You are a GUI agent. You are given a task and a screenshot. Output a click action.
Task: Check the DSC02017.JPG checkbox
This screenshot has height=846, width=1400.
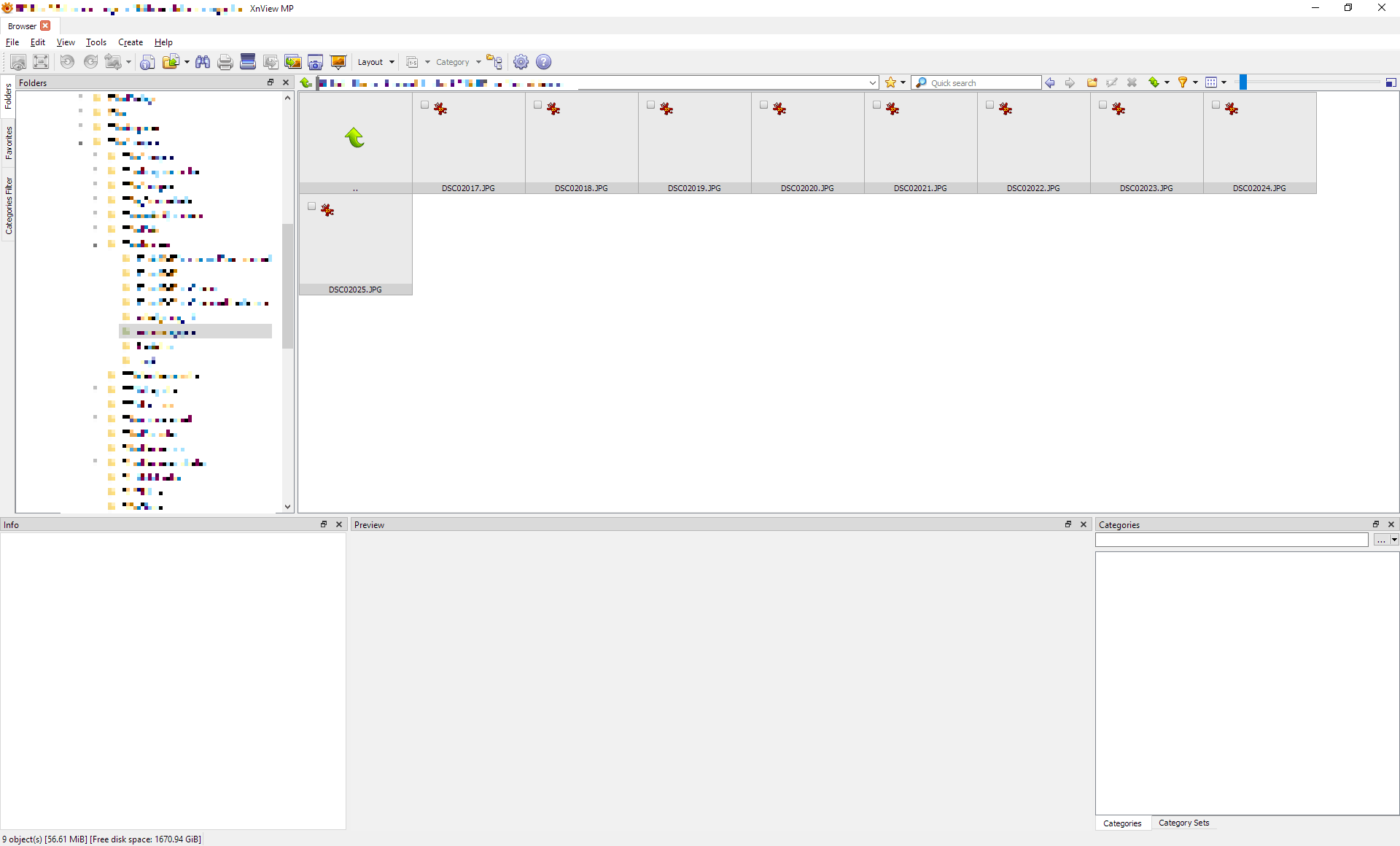pyautogui.click(x=424, y=105)
